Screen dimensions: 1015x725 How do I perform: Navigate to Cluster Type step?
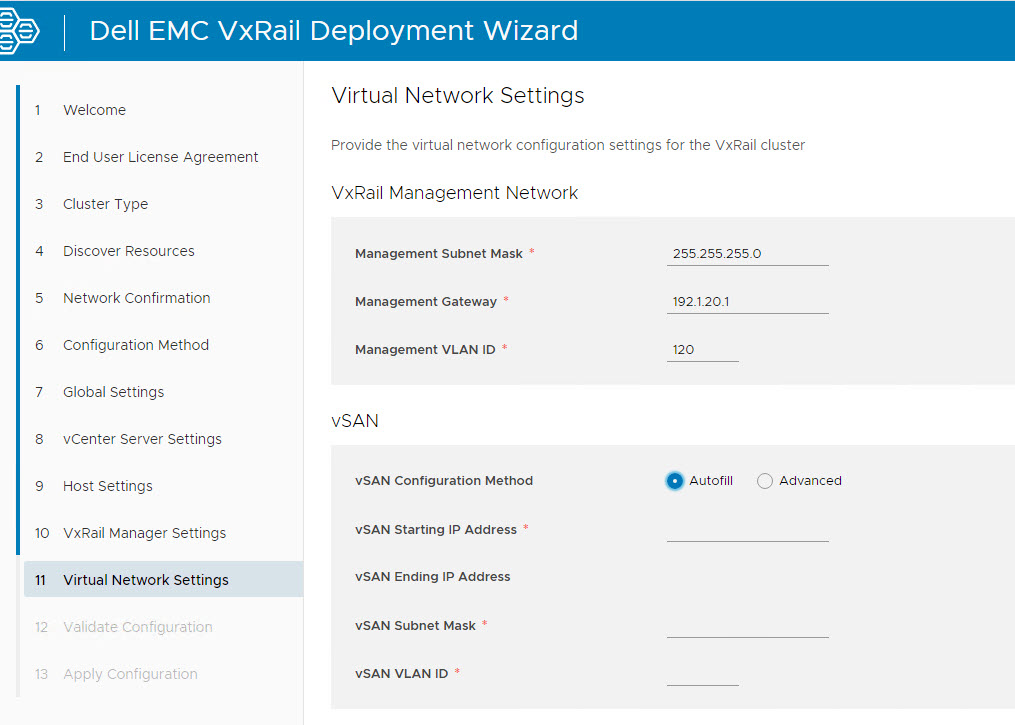105,204
